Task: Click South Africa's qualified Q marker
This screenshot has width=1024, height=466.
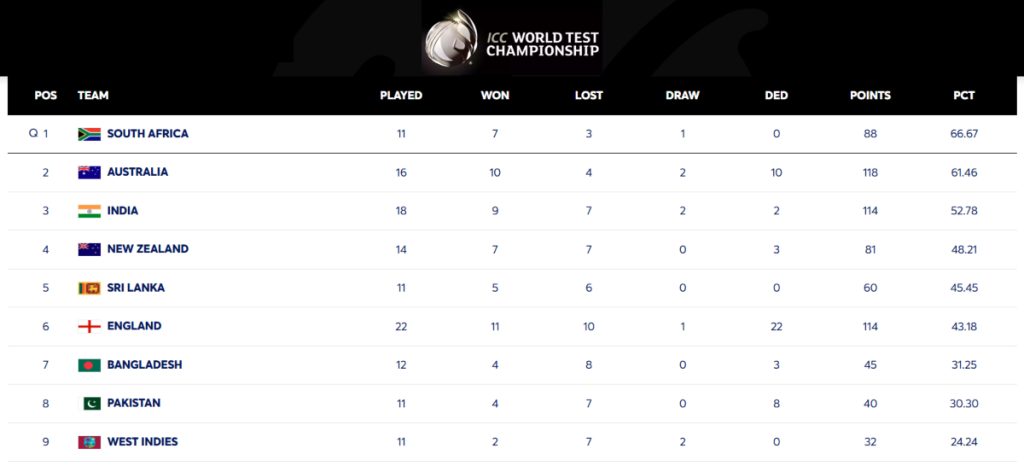Action: point(32,134)
